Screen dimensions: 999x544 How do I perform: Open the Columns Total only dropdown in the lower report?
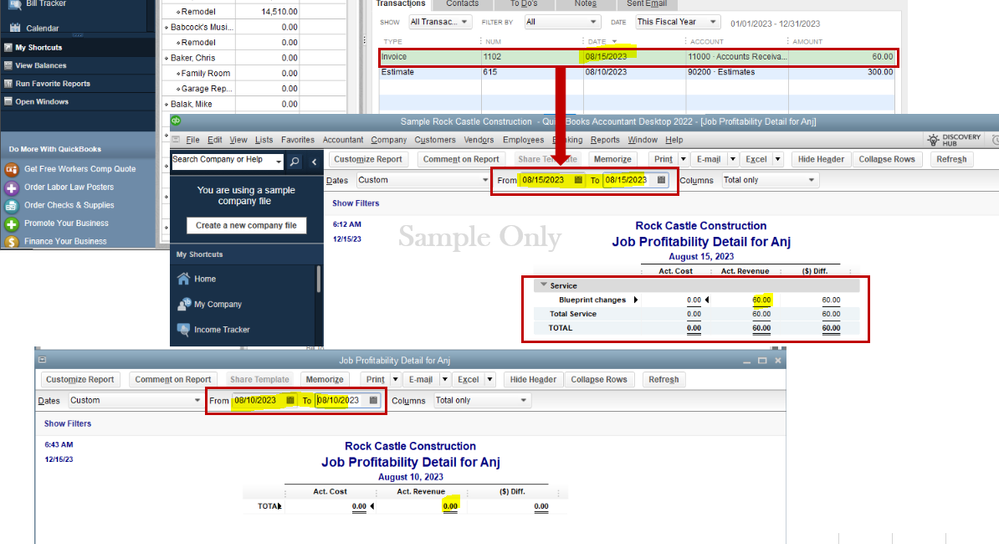482,400
